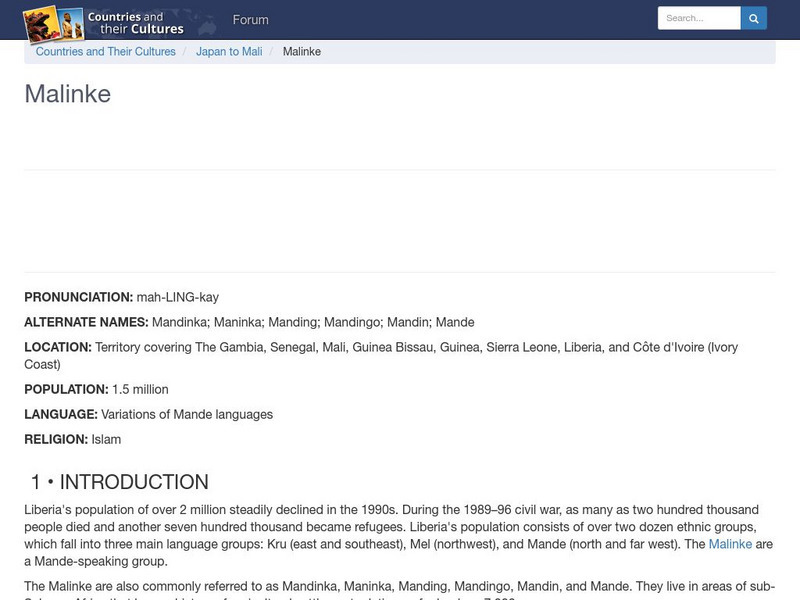This screenshot has height=600, width=800.
Task: Focus the Search input field
Action: pyautogui.click(x=699, y=18)
